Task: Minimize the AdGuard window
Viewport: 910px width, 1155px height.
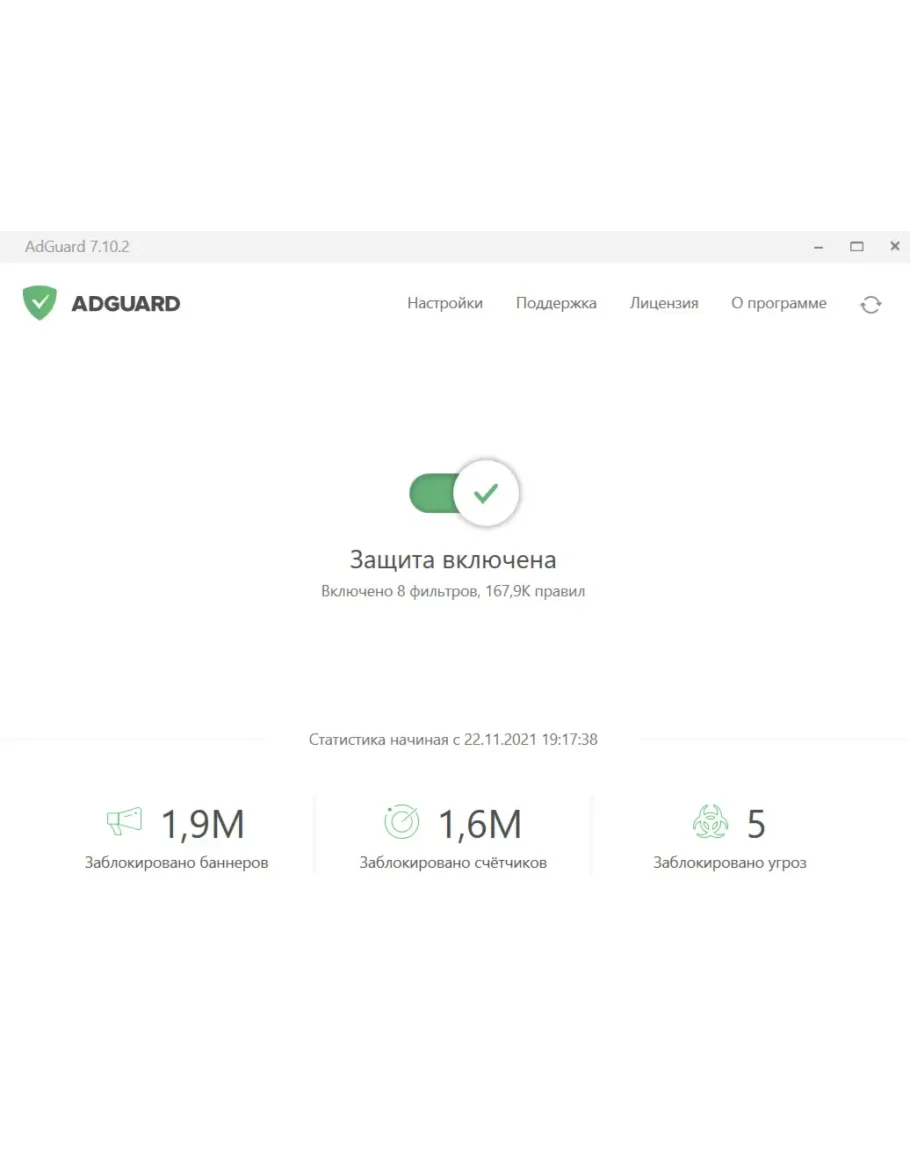Action: (819, 247)
